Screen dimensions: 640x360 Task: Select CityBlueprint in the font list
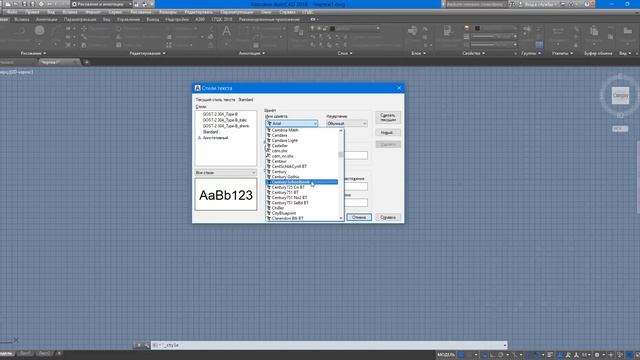click(x=302, y=213)
